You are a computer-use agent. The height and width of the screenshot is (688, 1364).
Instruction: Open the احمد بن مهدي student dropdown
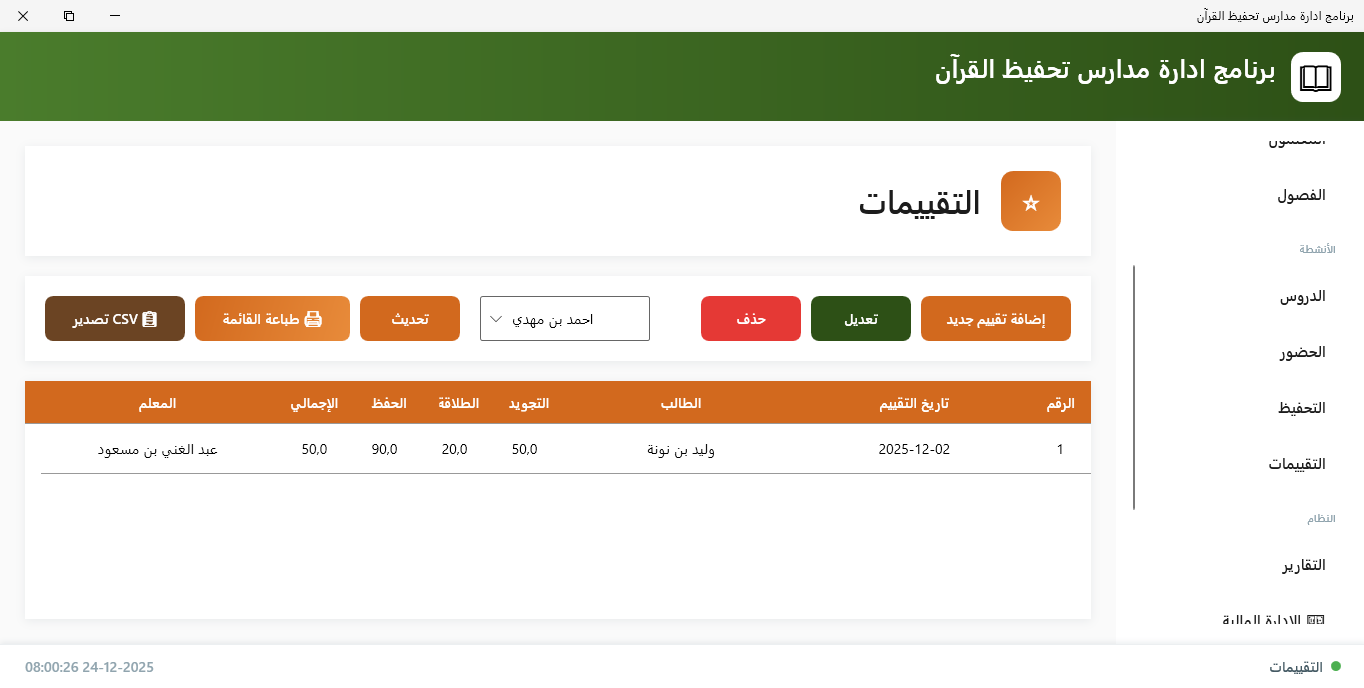(x=565, y=318)
